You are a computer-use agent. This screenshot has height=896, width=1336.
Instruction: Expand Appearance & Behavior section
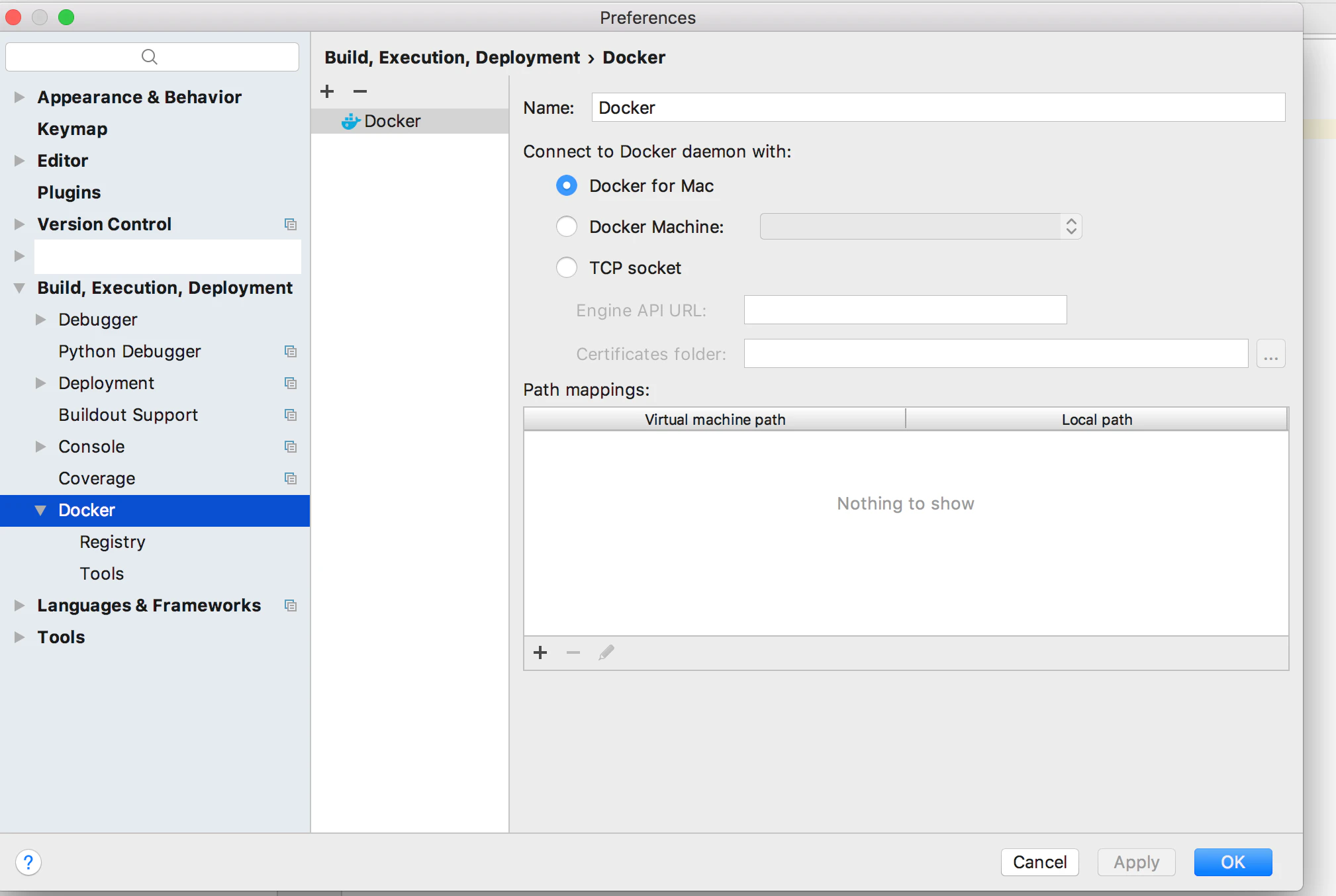coord(19,97)
